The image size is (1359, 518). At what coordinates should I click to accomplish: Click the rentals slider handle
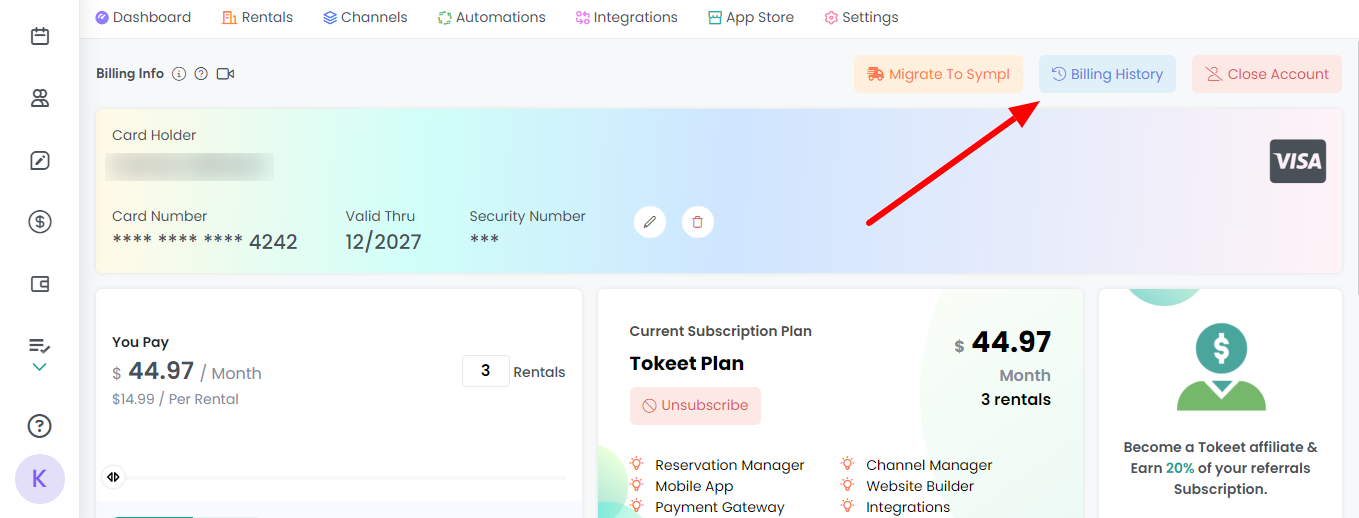(113, 477)
